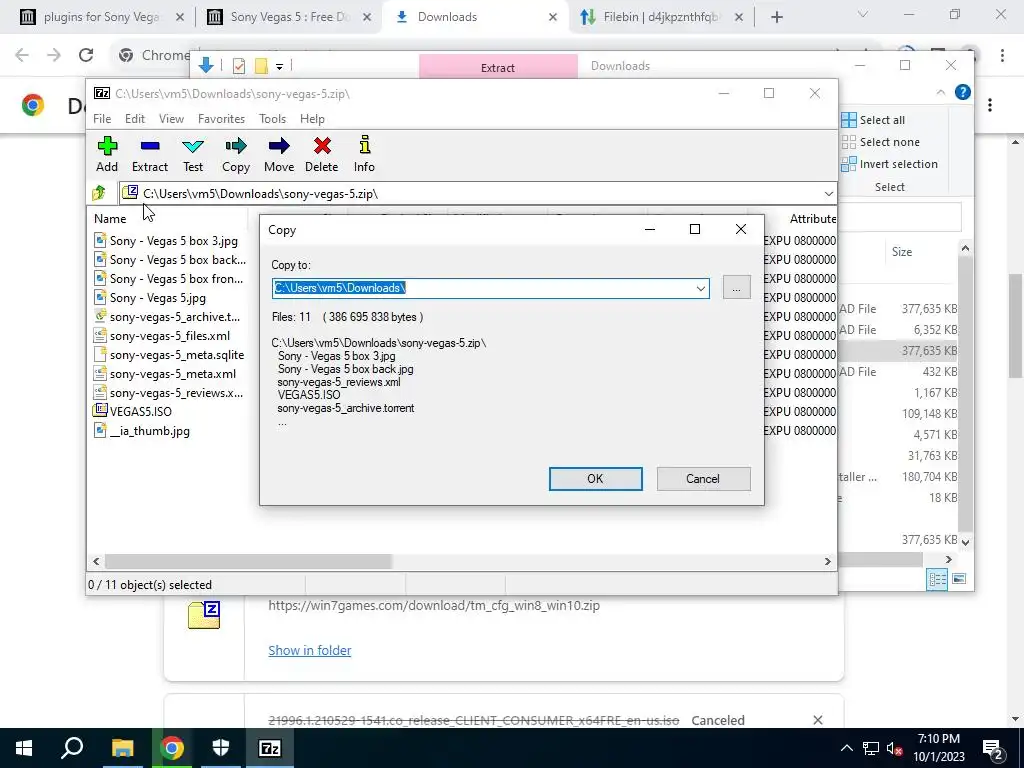Click the muted volume tray icon
1024x768 pixels.
tap(894, 748)
